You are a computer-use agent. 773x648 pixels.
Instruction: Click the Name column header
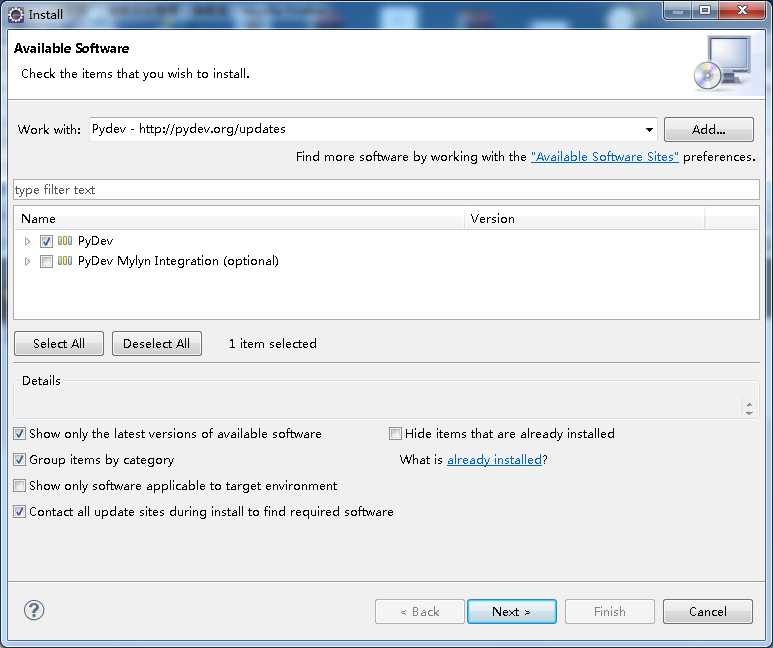pyautogui.click(x=240, y=218)
